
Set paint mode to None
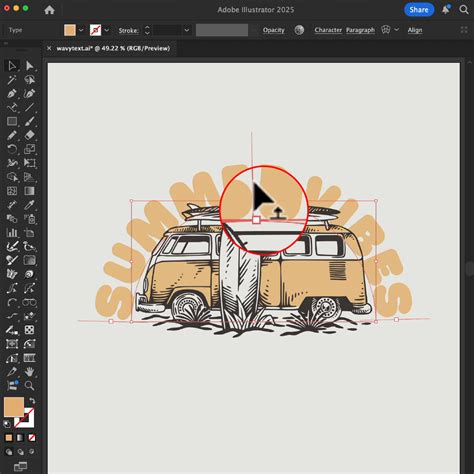tap(32, 437)
